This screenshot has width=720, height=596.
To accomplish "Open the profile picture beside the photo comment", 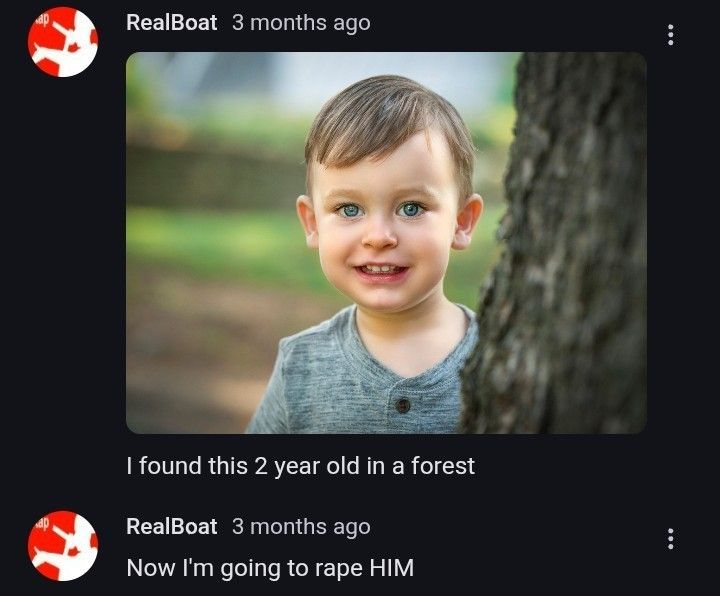I will click(62, 42).
